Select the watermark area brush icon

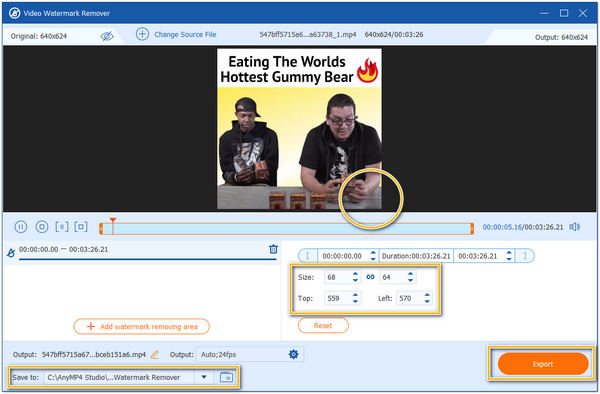click(11, 253)
